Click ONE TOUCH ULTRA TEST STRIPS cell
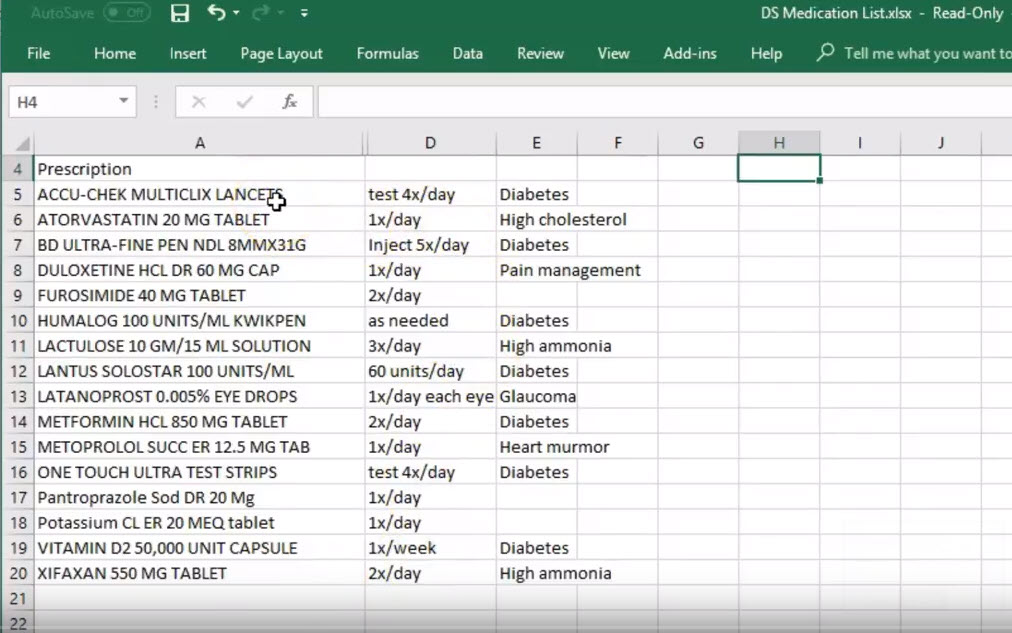The height and width of the screenshot is (633, 1012). 199,472
